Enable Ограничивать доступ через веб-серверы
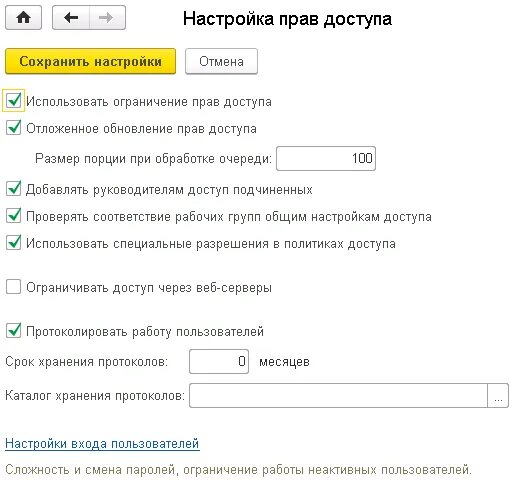Viewport: 517px width, 482px height. (x=13, y=287)
